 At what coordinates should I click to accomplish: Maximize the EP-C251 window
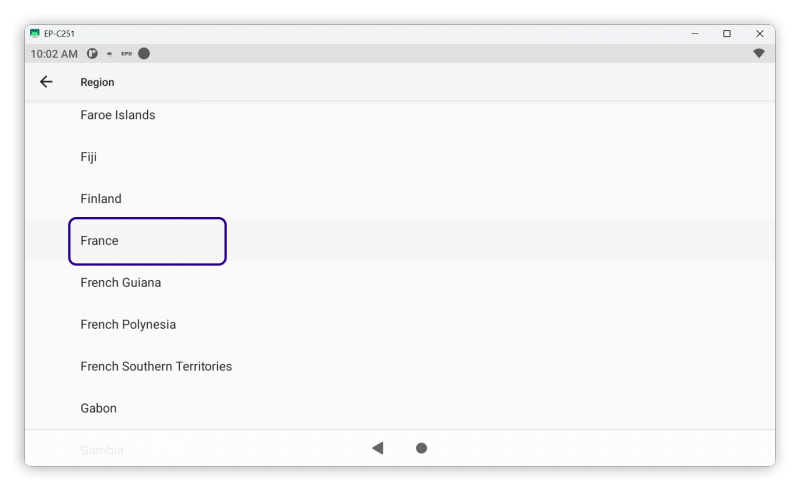[727, 33]
